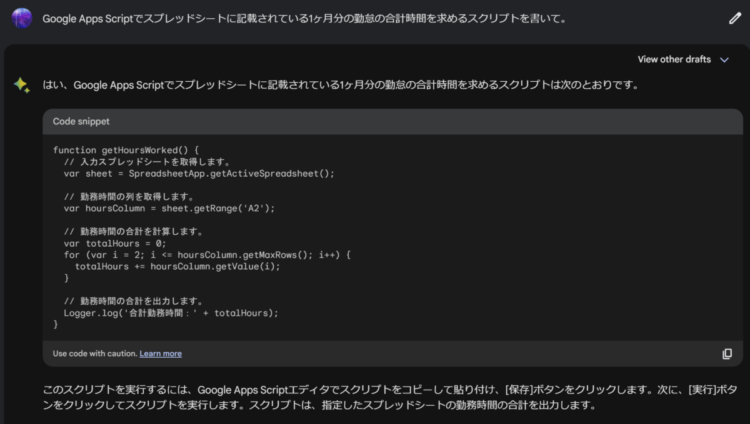Copy the code with the copy icon
The image size is (750, 424).
coord(727,354)
